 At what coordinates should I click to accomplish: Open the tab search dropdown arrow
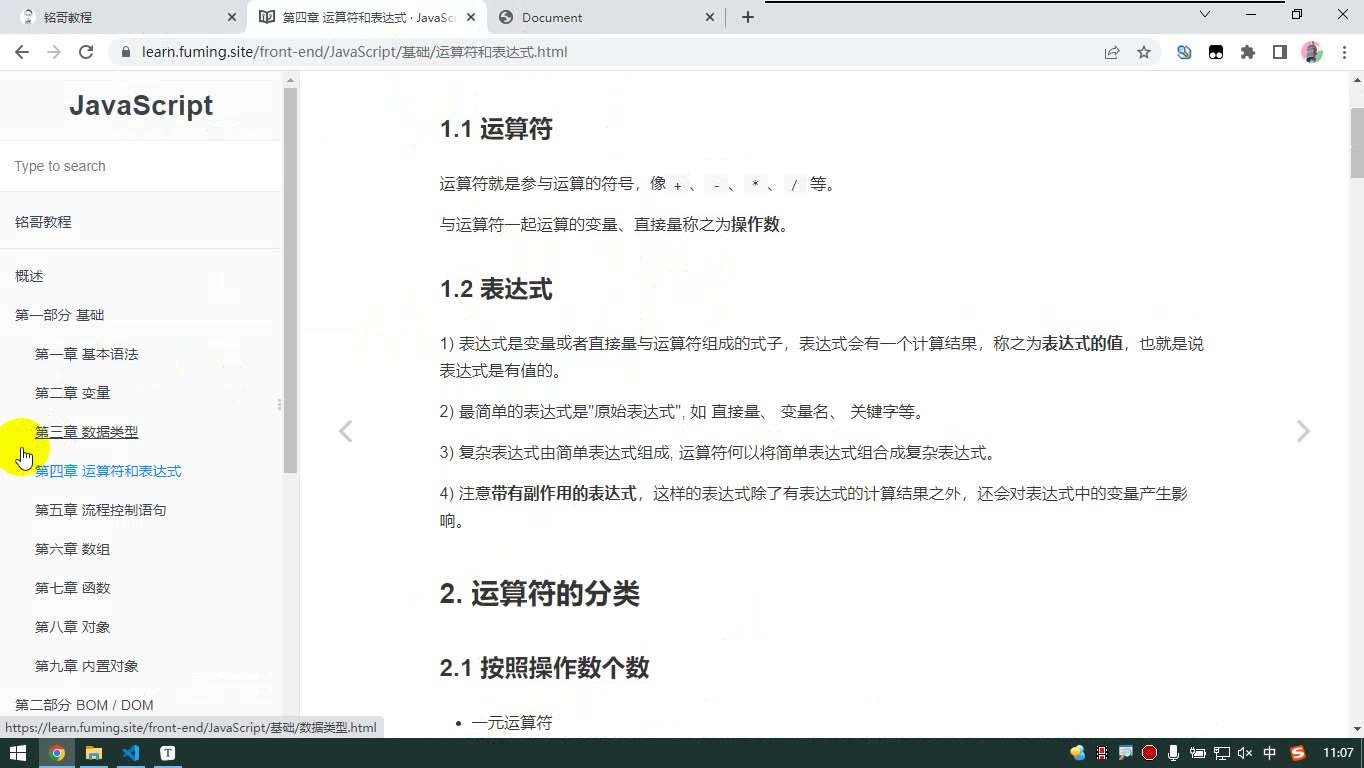pos(1205,15)
